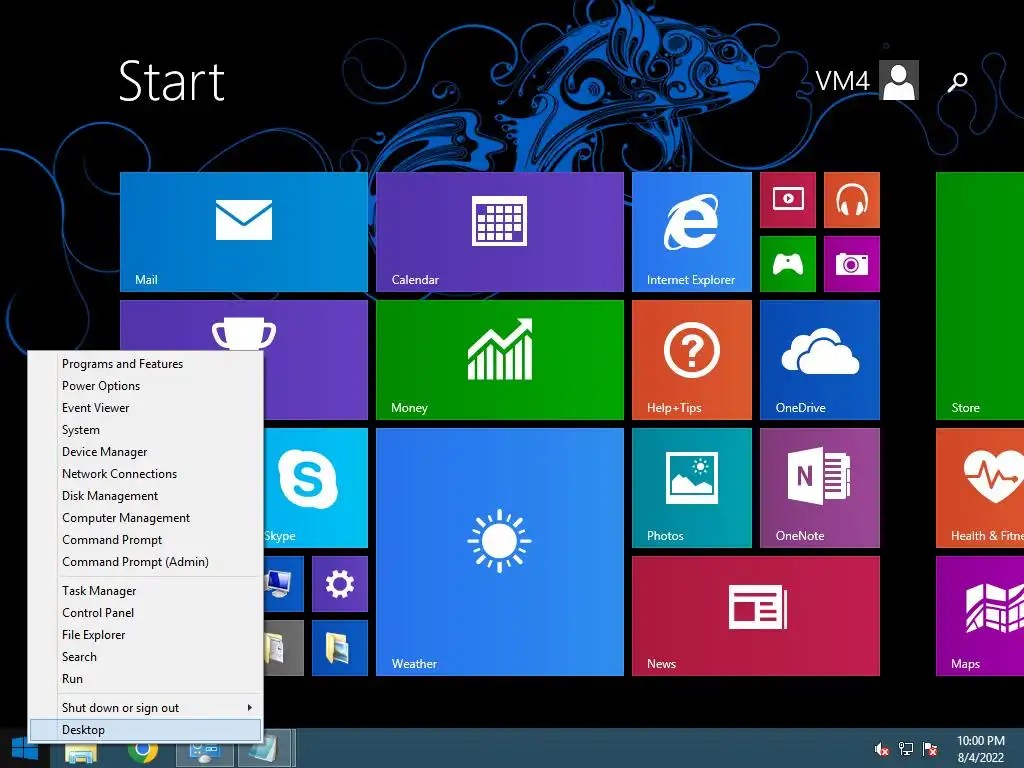Select Programs and Features menu entry
1024x768 pixels.
145,364
